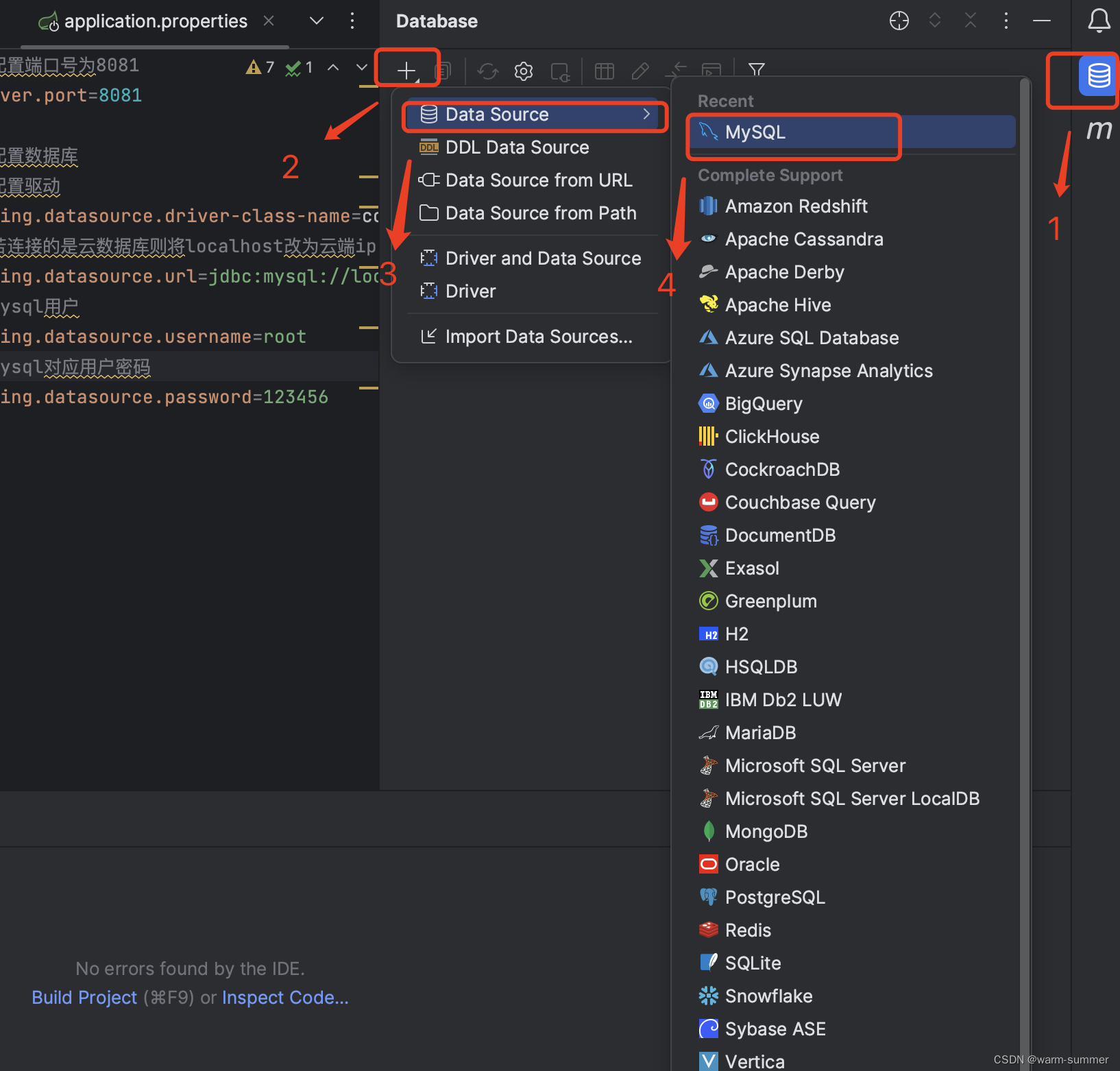Choose Apache Derby data source
The height and width of the screenshot is (1071, 1120).
pos(852,272)
